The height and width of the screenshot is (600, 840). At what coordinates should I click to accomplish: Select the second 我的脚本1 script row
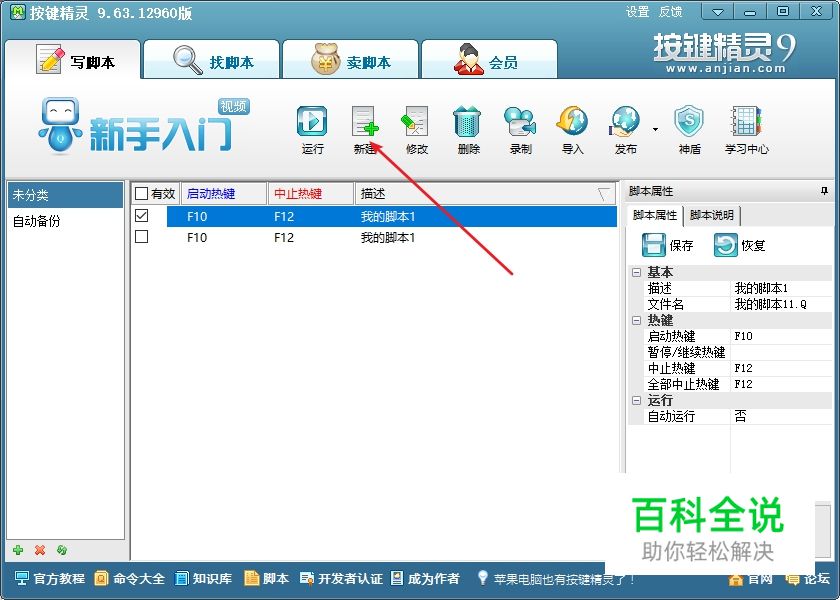point(392,237)
